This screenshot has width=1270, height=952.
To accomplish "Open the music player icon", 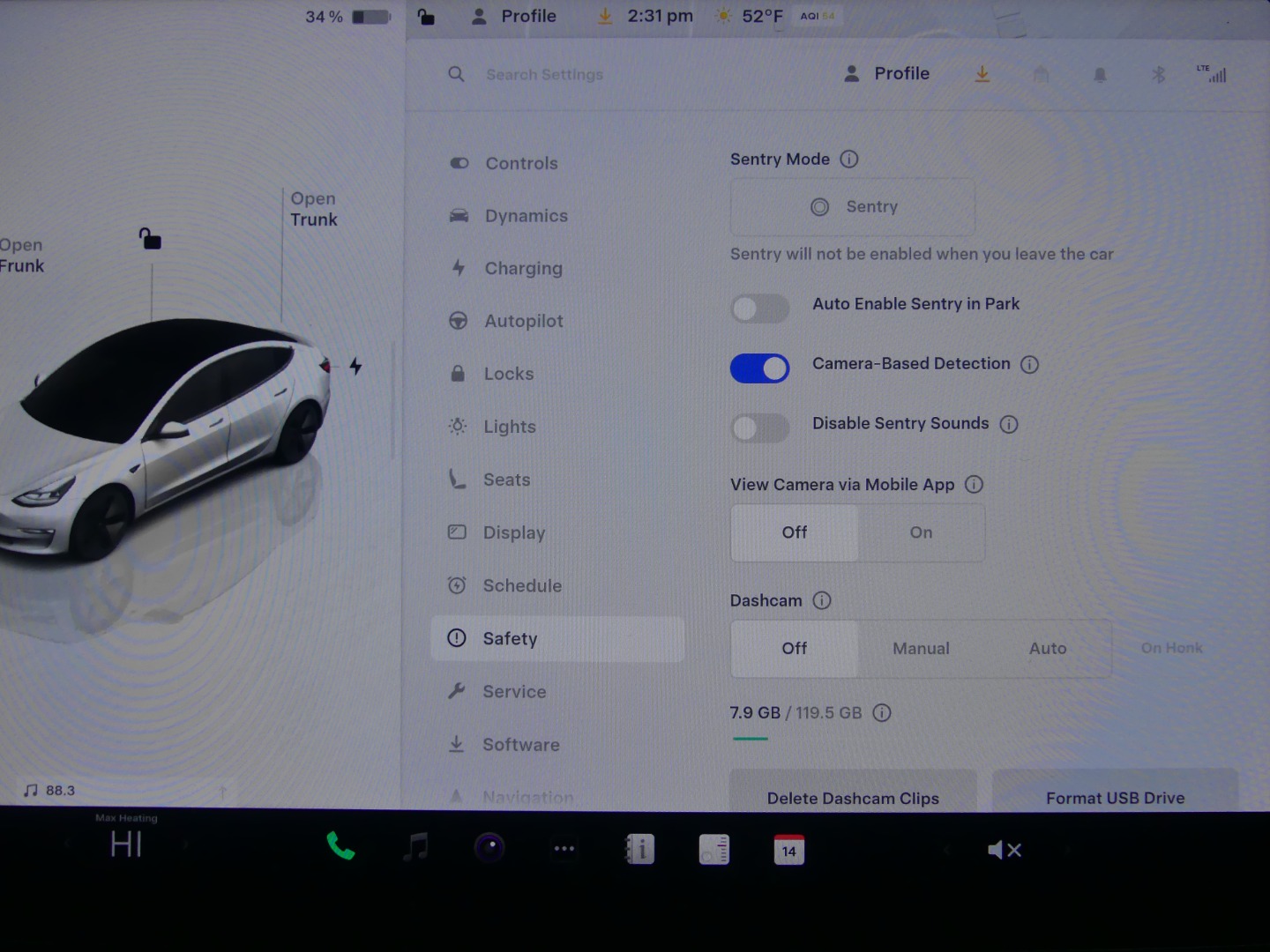I will click(415, 848).
